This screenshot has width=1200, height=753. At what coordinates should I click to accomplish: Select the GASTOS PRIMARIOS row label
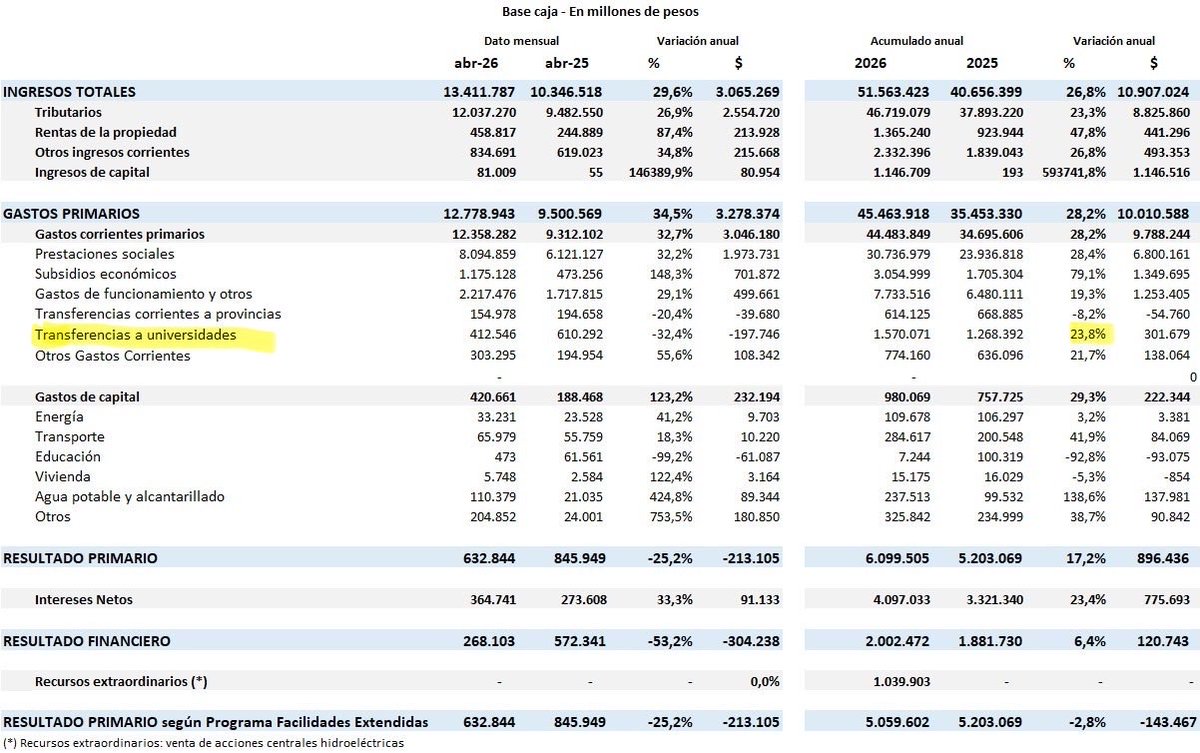(x=71, y=214)
